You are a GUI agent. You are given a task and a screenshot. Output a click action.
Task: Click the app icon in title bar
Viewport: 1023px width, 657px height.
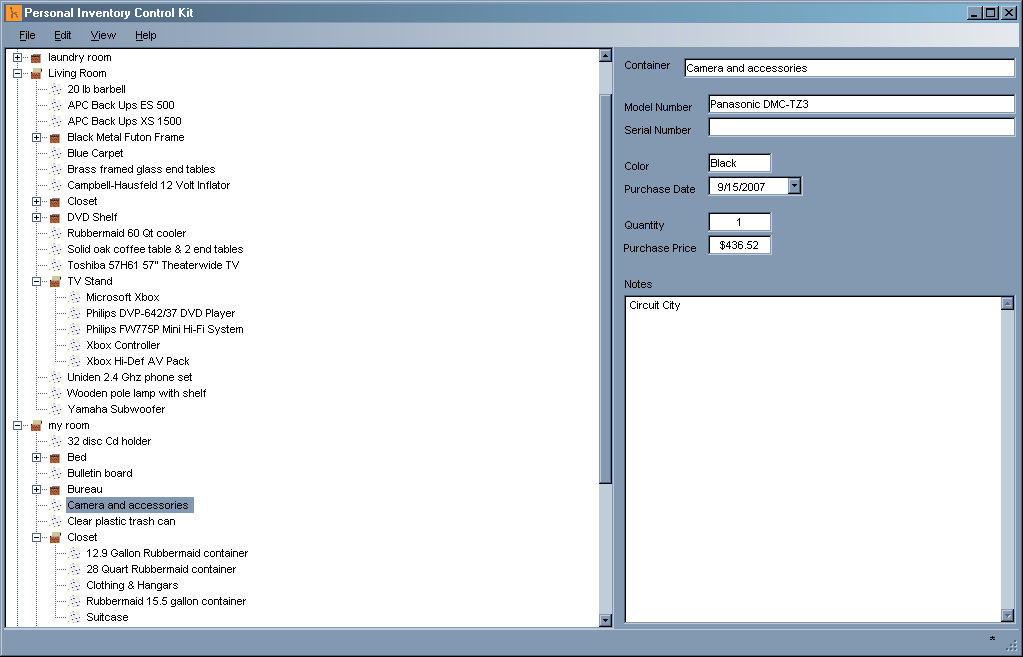coord(13,13)
